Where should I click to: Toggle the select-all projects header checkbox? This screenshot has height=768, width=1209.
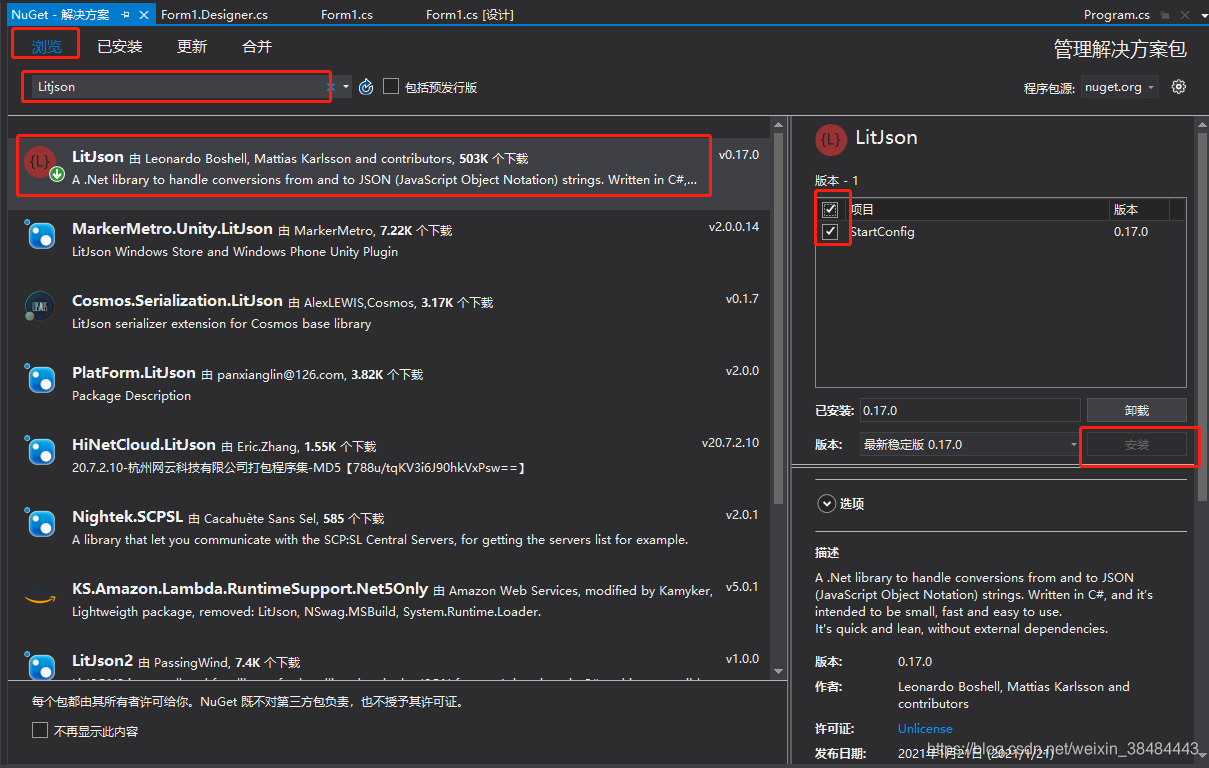(830, 210)
